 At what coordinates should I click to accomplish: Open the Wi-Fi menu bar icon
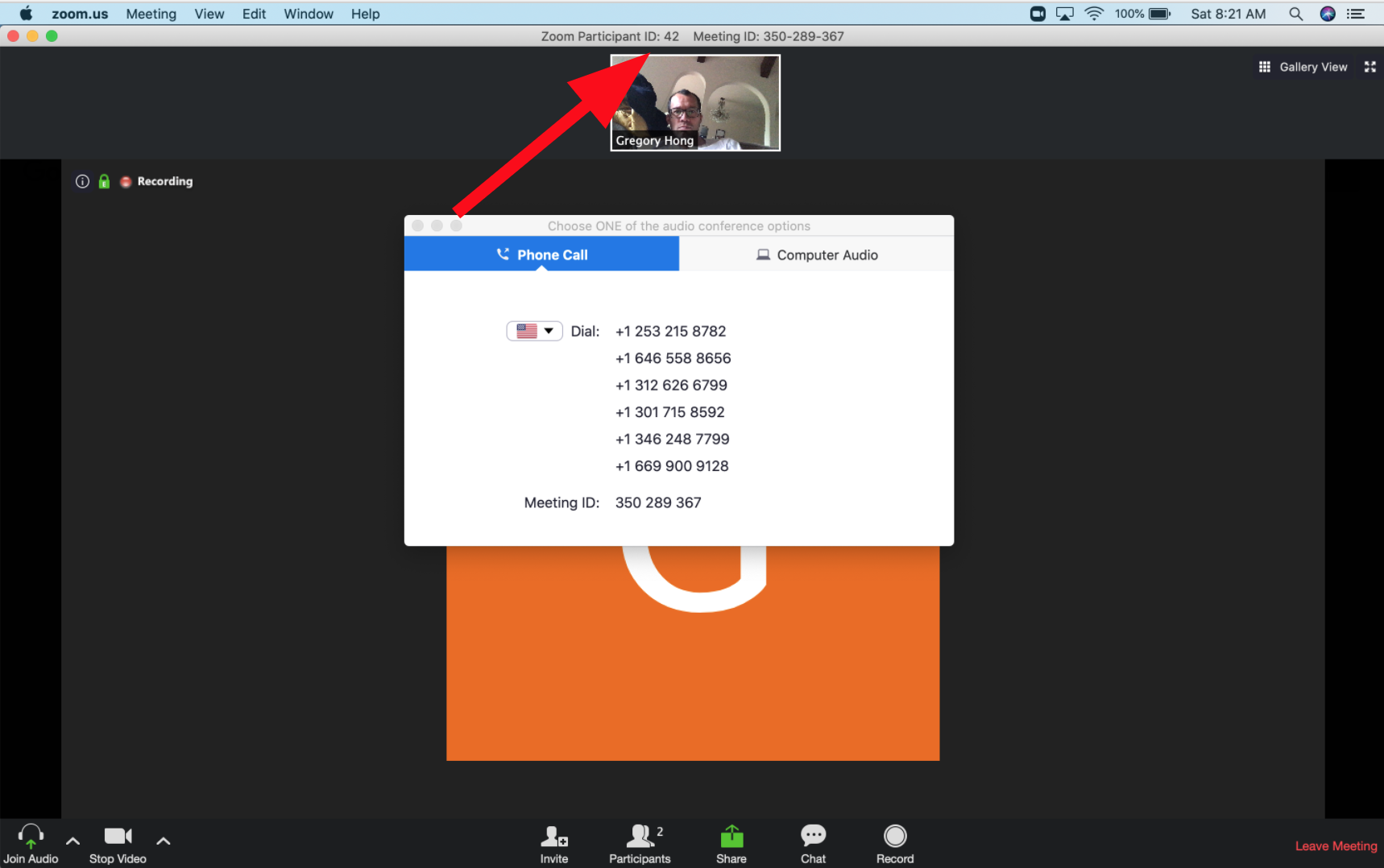tap(1094, 14)
